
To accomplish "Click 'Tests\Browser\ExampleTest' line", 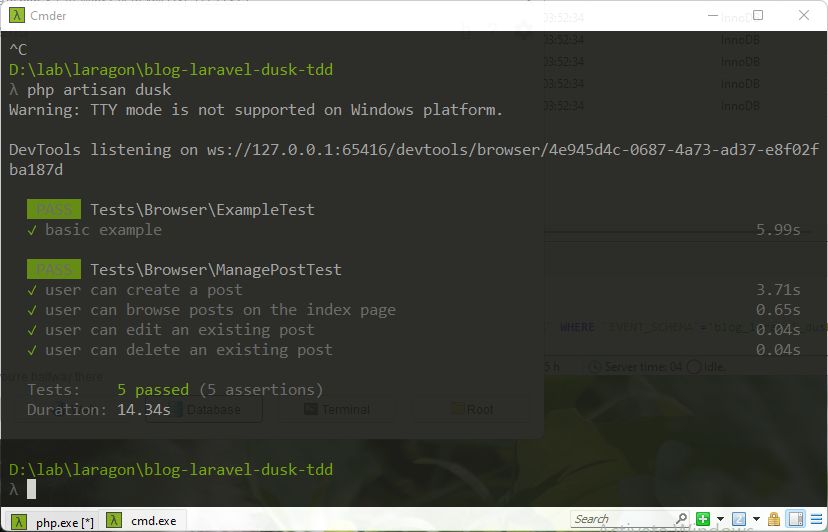I will 202,210.
